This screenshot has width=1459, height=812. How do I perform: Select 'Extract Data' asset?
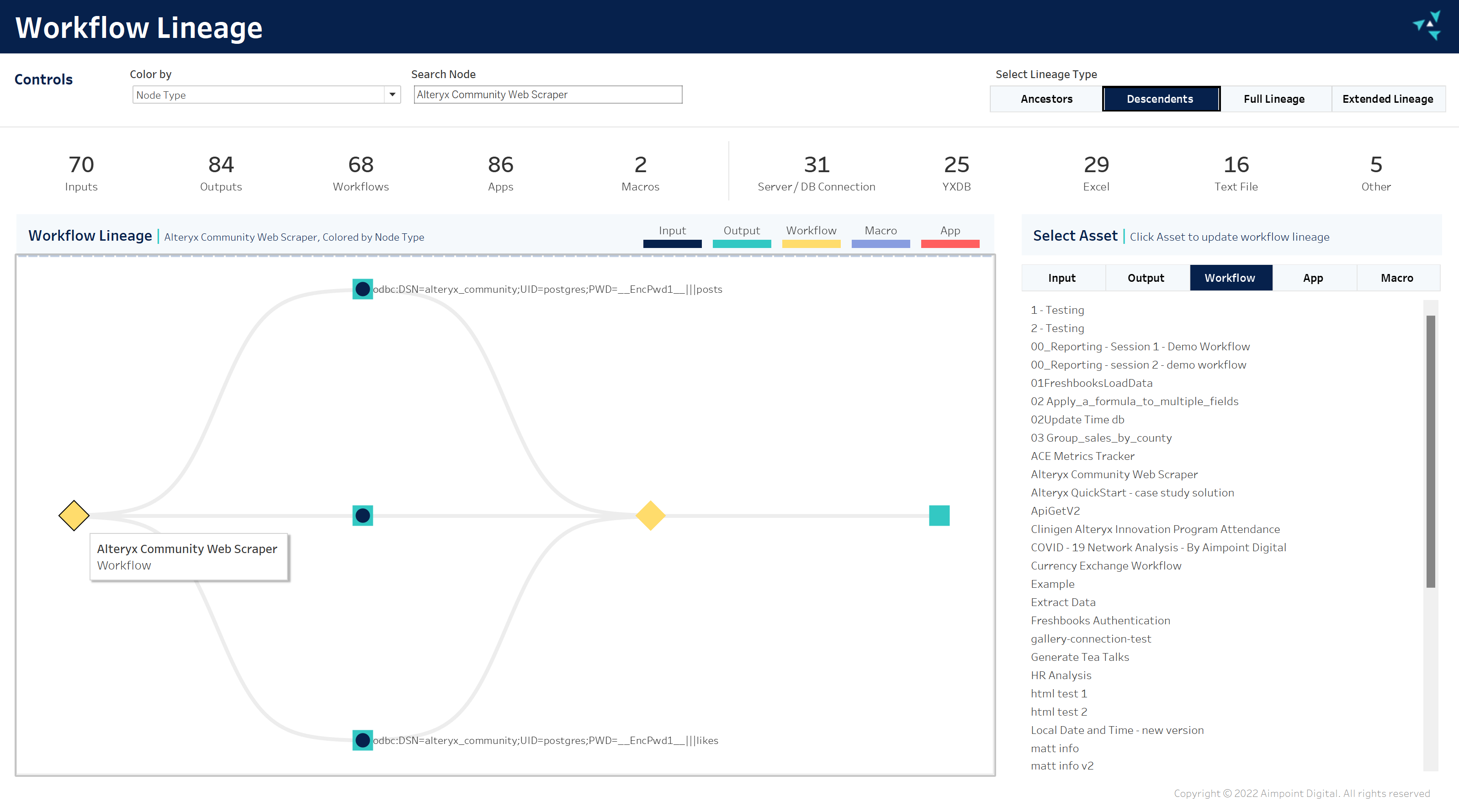pos(1063,602)
